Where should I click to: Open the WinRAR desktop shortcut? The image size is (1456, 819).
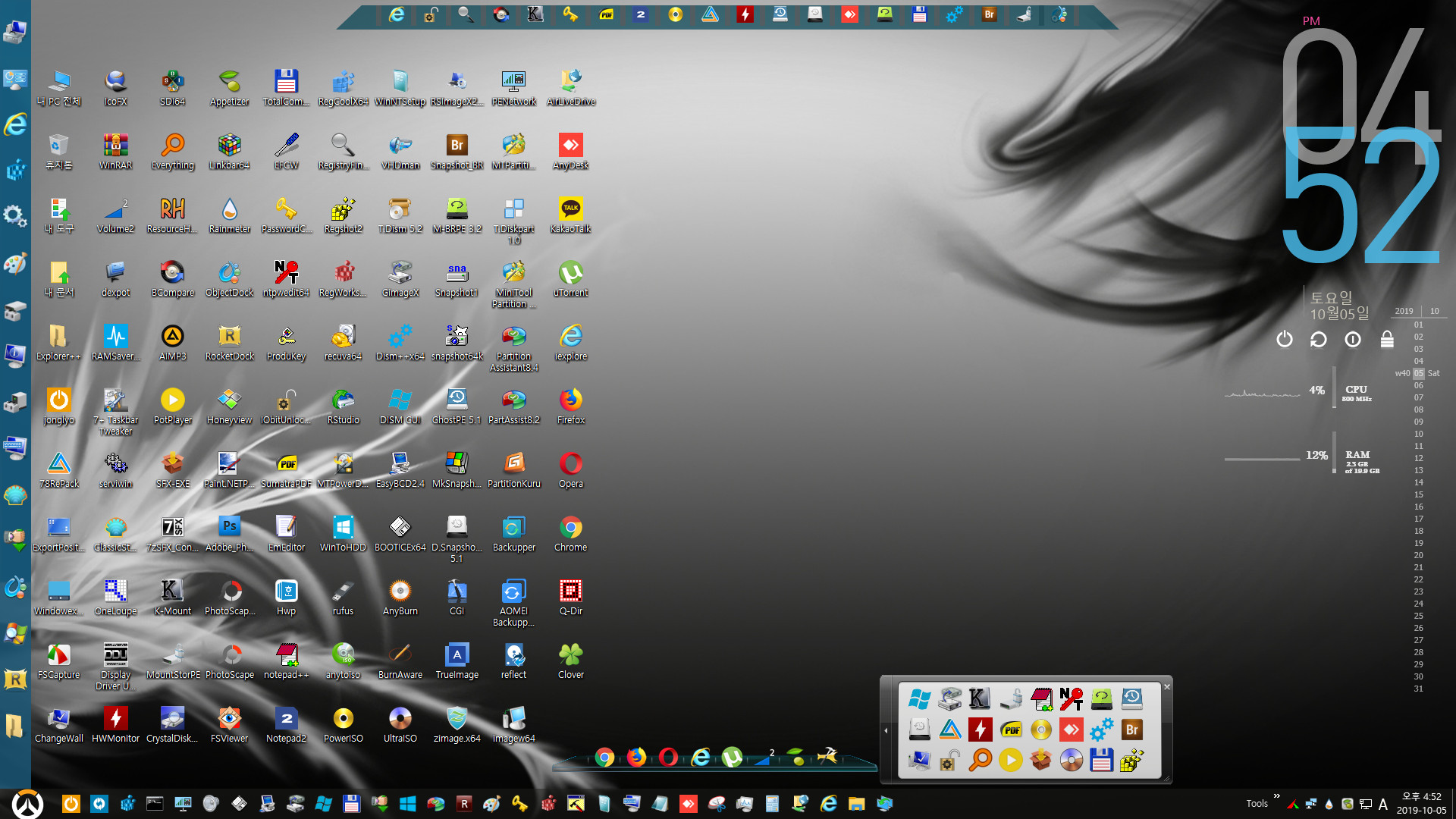point(115,151)
